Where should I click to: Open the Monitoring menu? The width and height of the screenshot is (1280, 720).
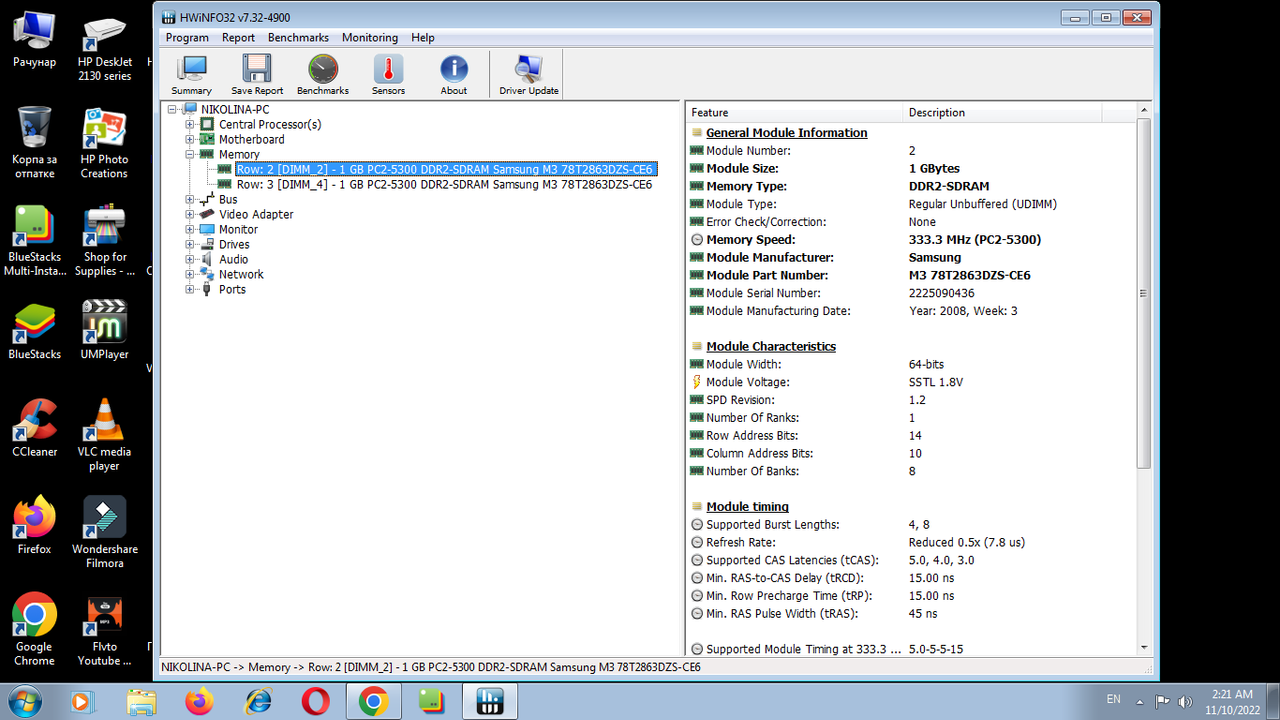pyautogui.click(x=370, y=37)
